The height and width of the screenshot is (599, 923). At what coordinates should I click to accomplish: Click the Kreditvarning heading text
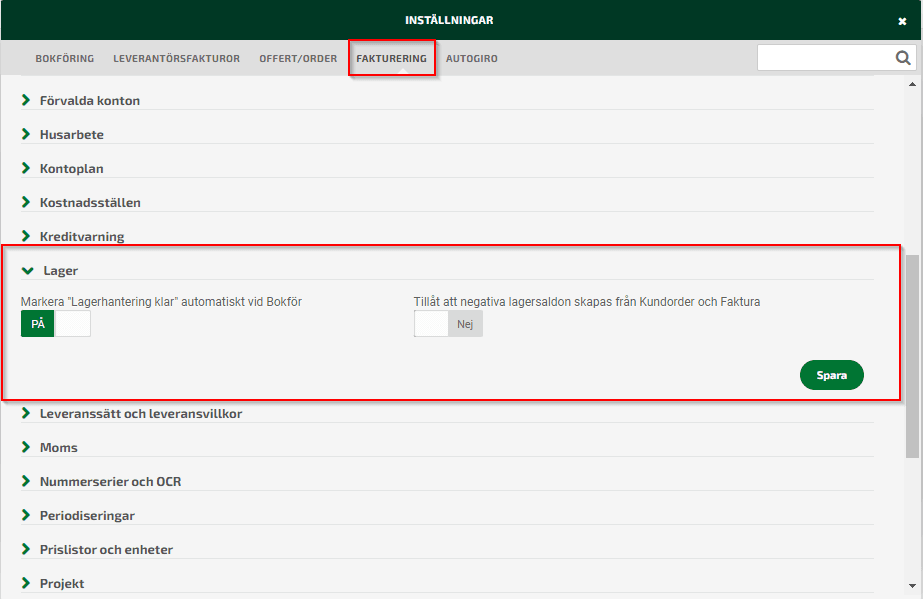[82, 237]
